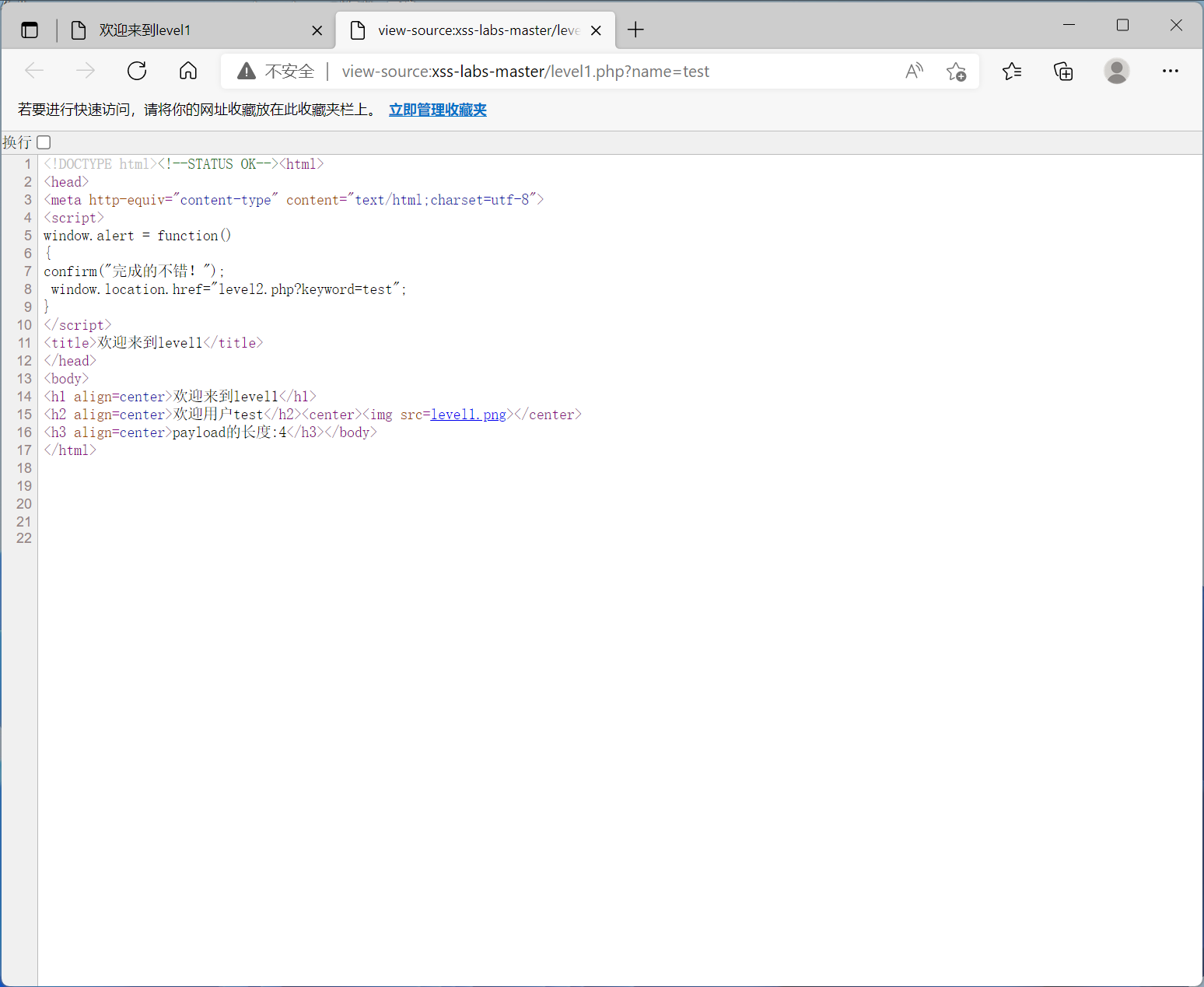The width and height of the screenshot is (1204, 987).
Task: Click the <title>欢迎来到level1</title> line
Action: click(x=153, y=343)
